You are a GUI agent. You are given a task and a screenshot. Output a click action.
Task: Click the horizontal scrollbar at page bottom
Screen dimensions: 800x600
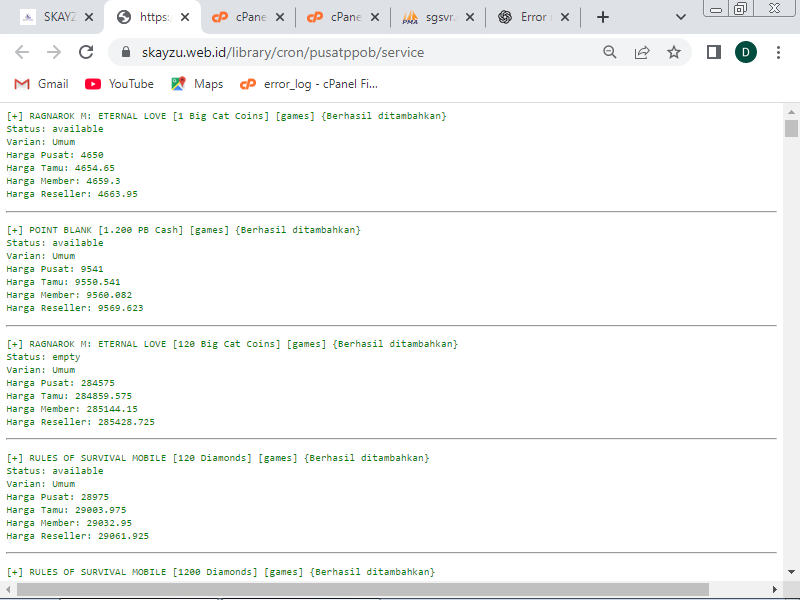tap(360, 589)
